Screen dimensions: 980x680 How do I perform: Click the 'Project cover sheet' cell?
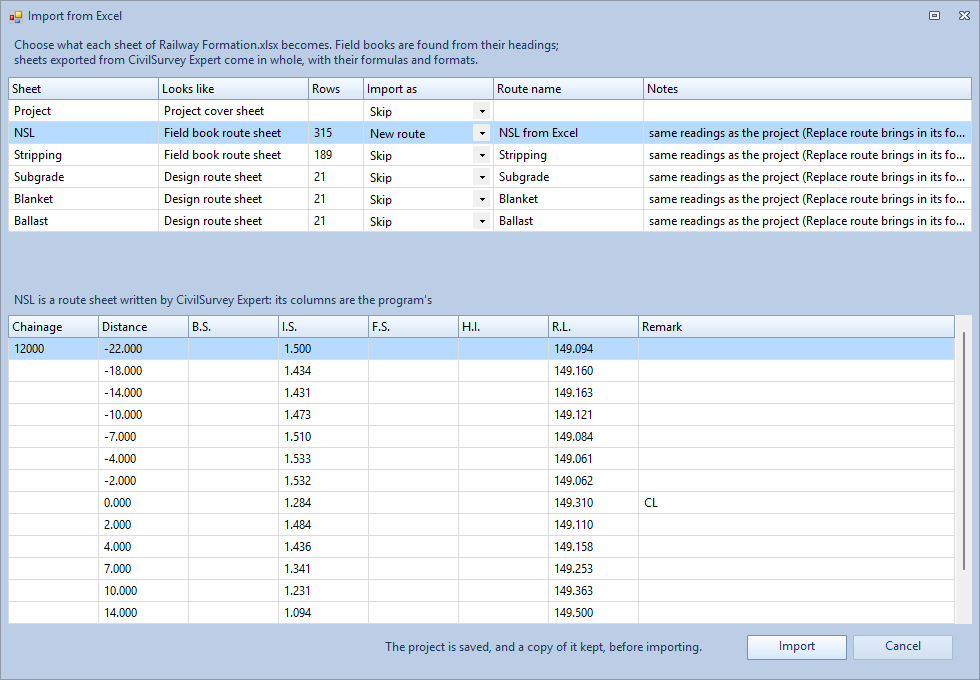pos(233,111)
